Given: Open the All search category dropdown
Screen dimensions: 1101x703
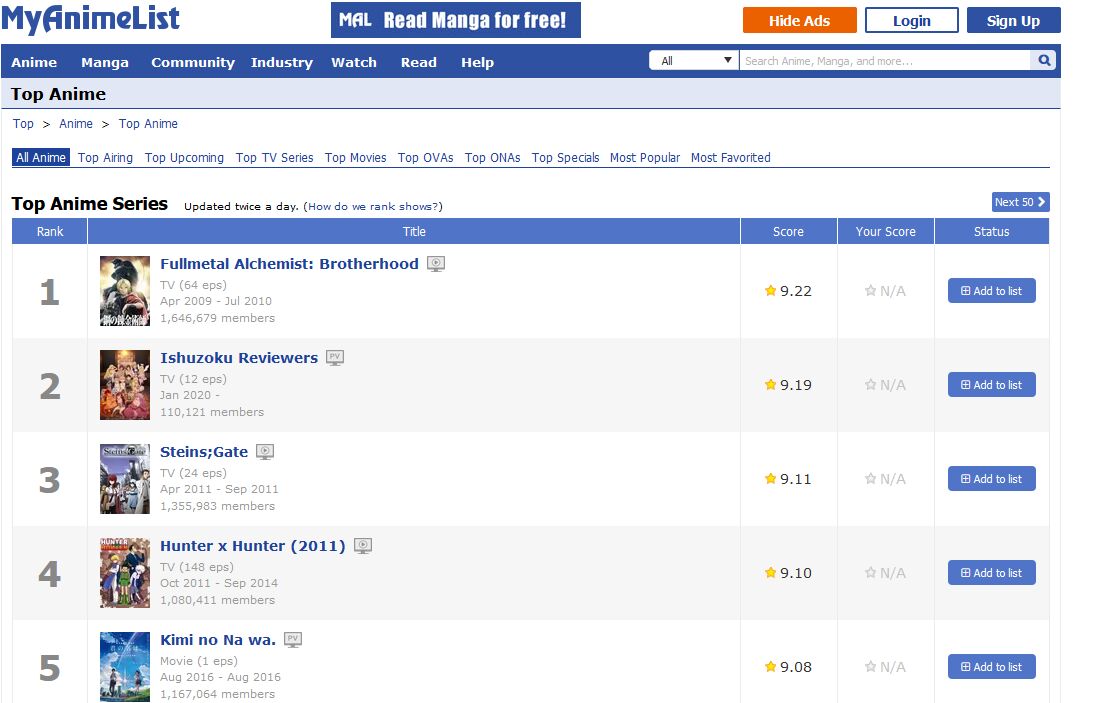Looking at the screenshot, I should 694,60.
